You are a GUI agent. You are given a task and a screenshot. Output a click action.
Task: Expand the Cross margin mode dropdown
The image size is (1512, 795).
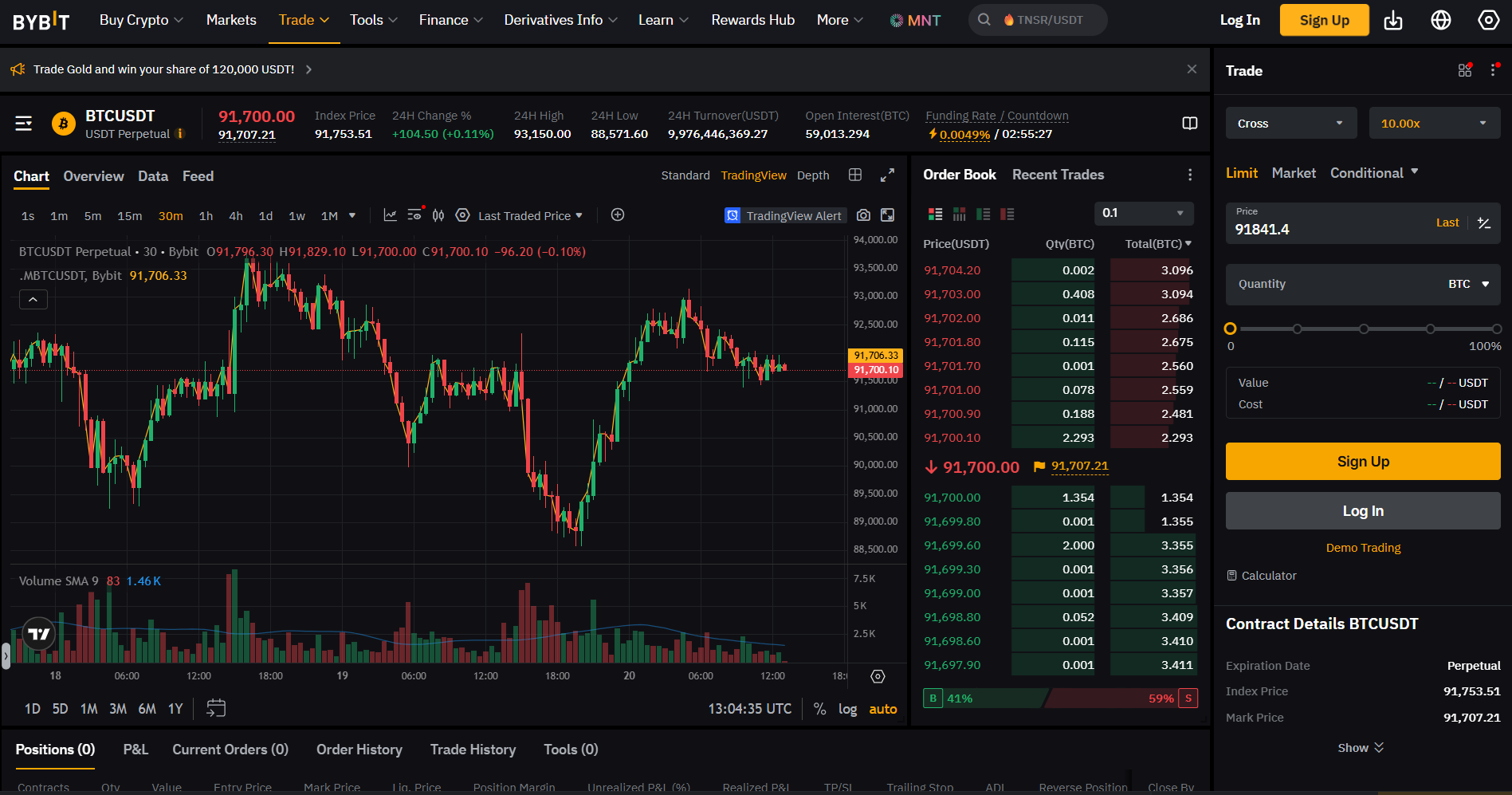coord(1290,123)
